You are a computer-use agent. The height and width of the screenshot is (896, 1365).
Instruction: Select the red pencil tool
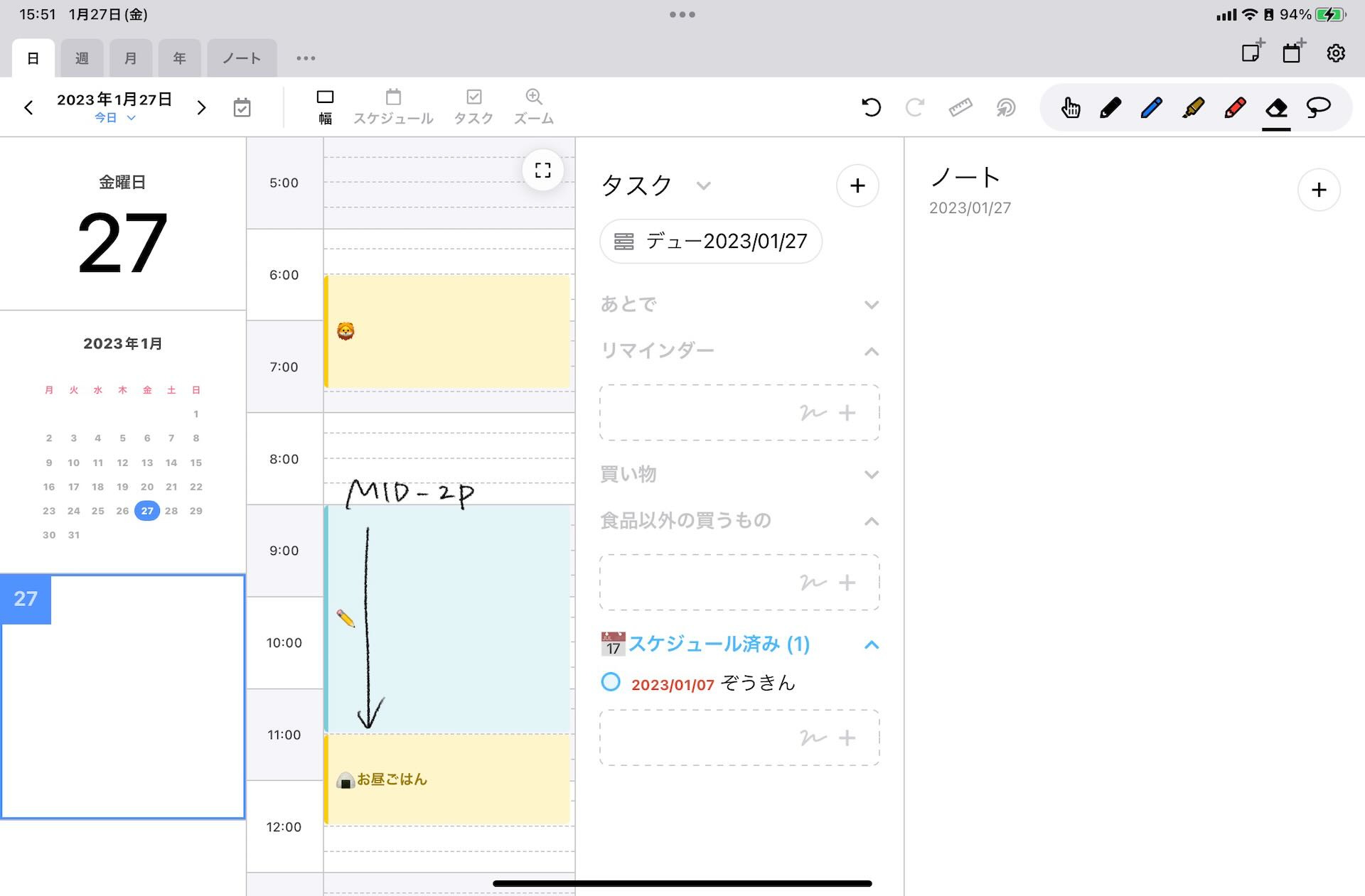pyautogui.click(x=1234, y=107)
